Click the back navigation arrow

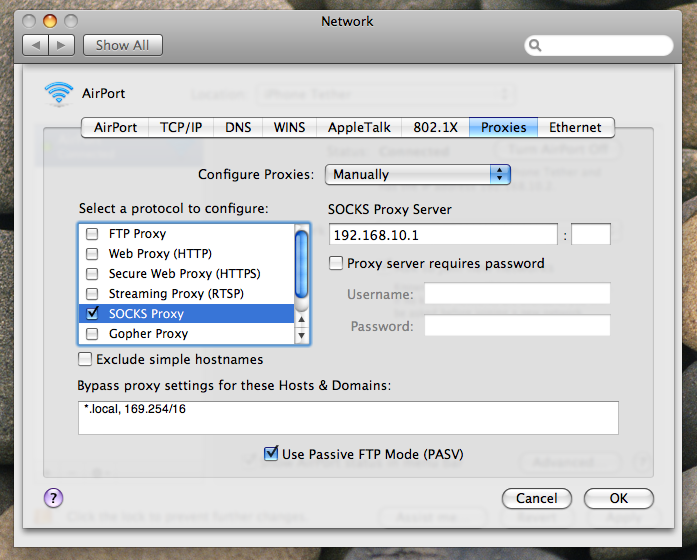(36, 45)
